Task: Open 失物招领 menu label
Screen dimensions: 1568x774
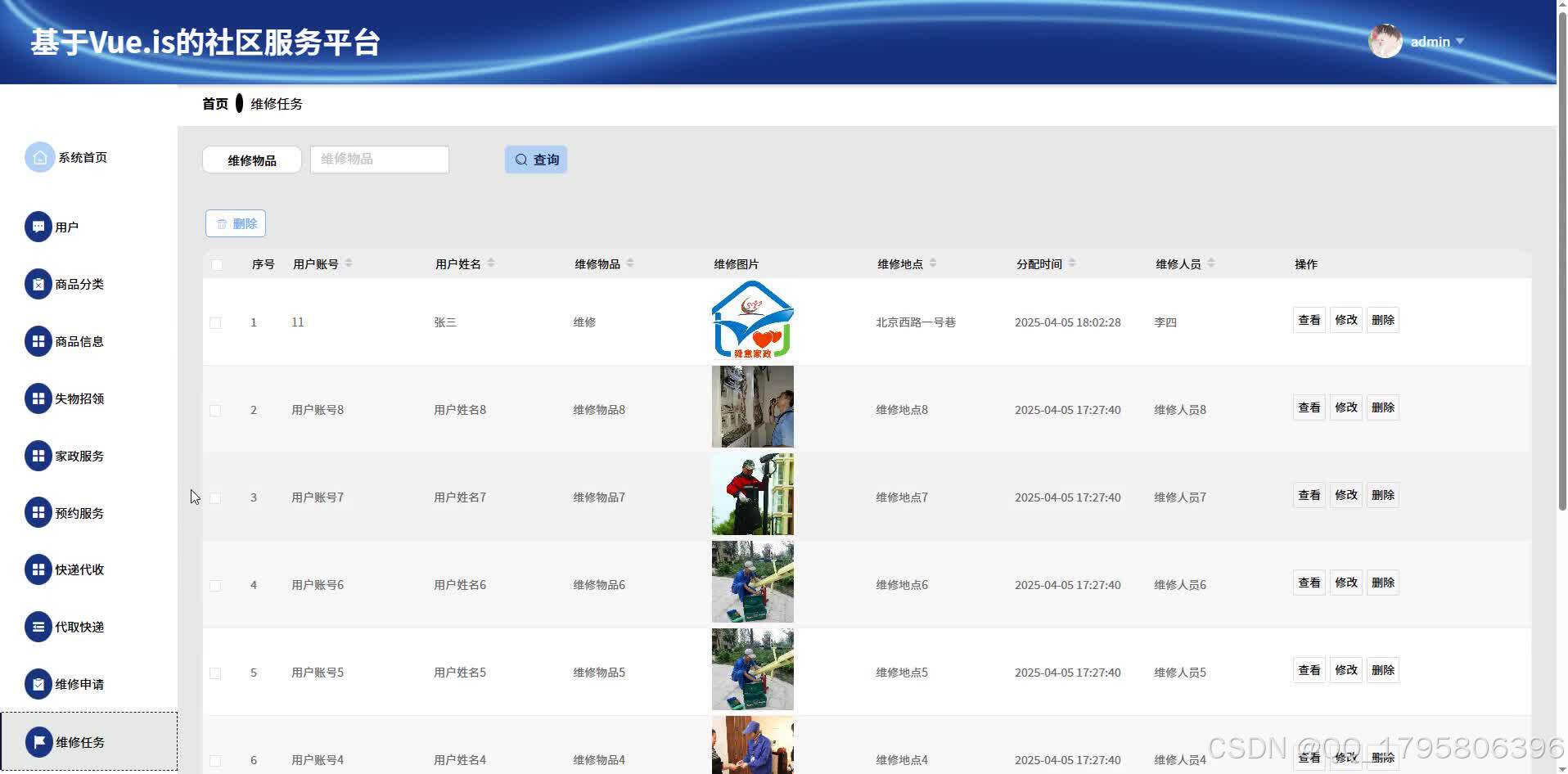Action: [x=79, y=398]
